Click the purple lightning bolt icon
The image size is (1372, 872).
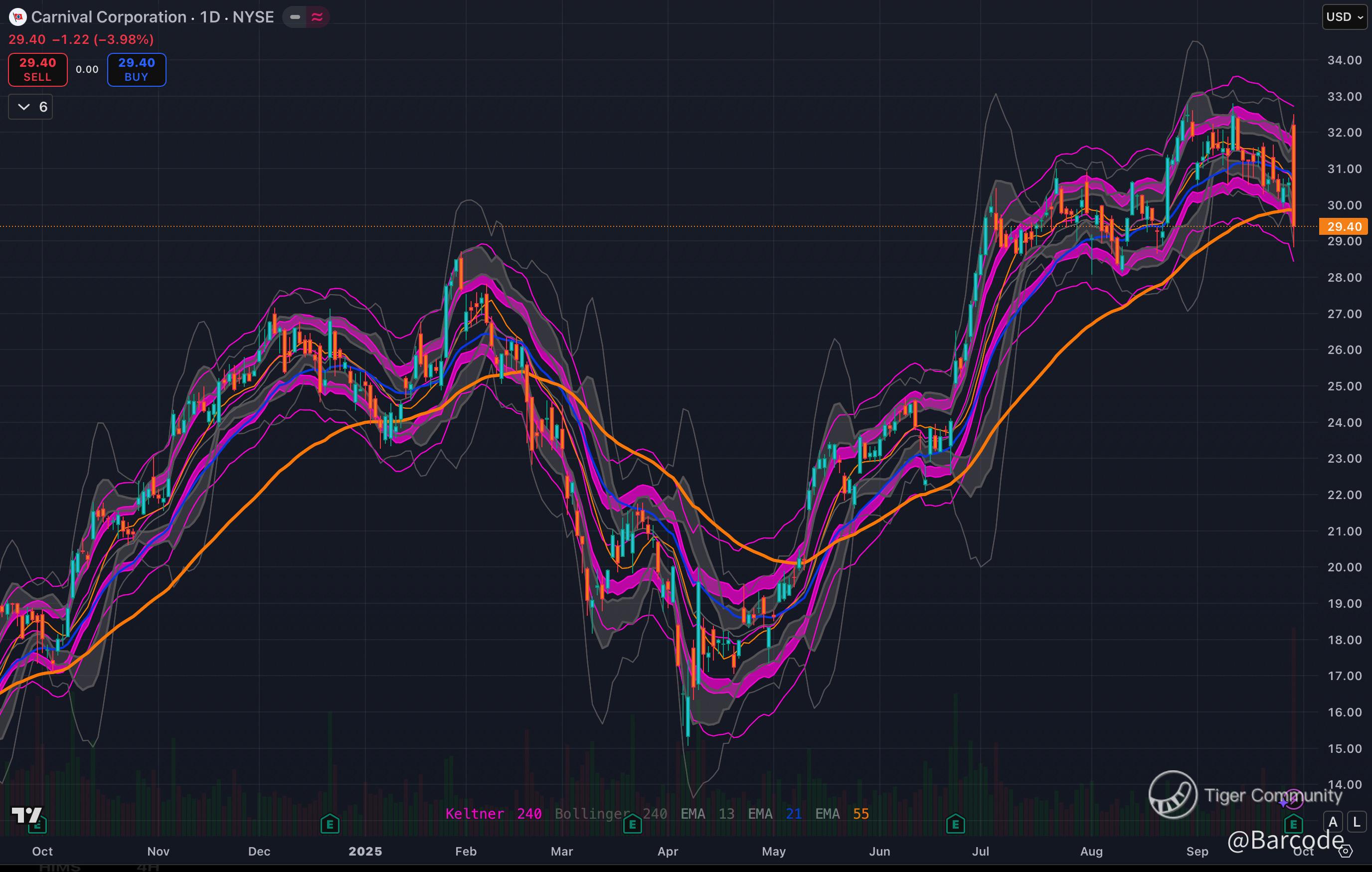click(x=1293, y=799)
